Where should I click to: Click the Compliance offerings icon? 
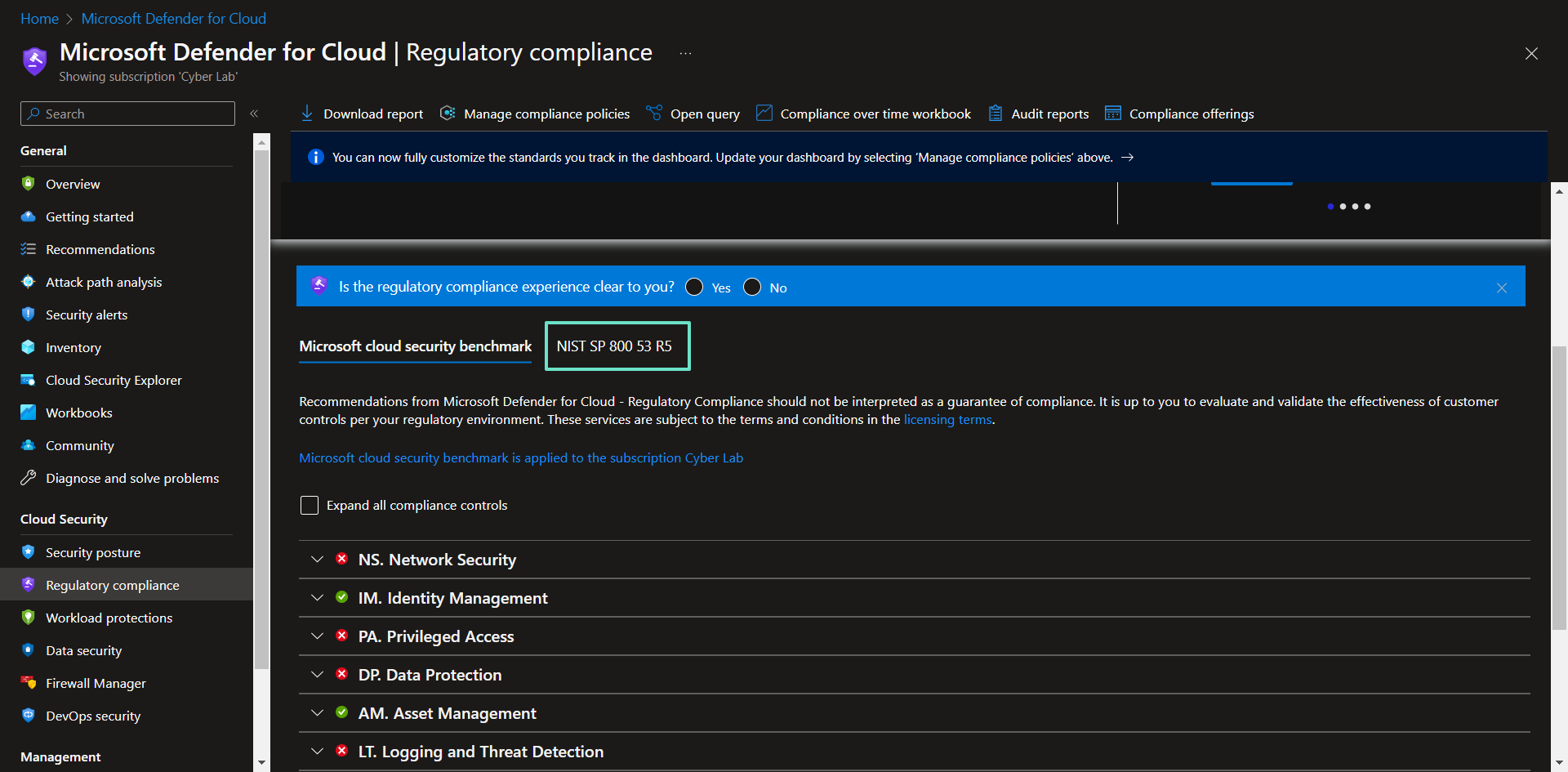(x=1113, y=113)
